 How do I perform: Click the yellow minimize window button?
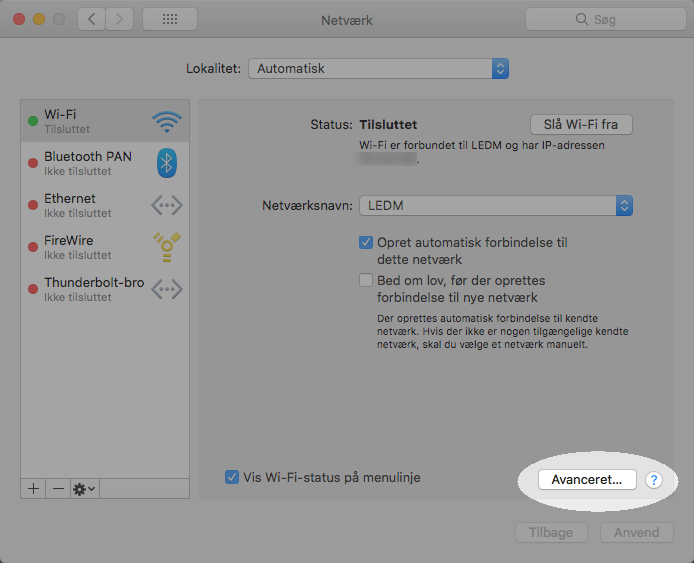coord(39,19)
